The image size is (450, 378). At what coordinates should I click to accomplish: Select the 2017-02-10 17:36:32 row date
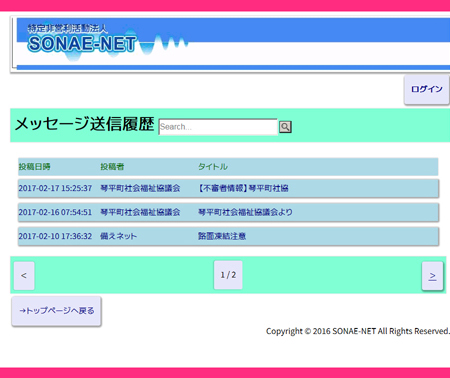[55, 236]
